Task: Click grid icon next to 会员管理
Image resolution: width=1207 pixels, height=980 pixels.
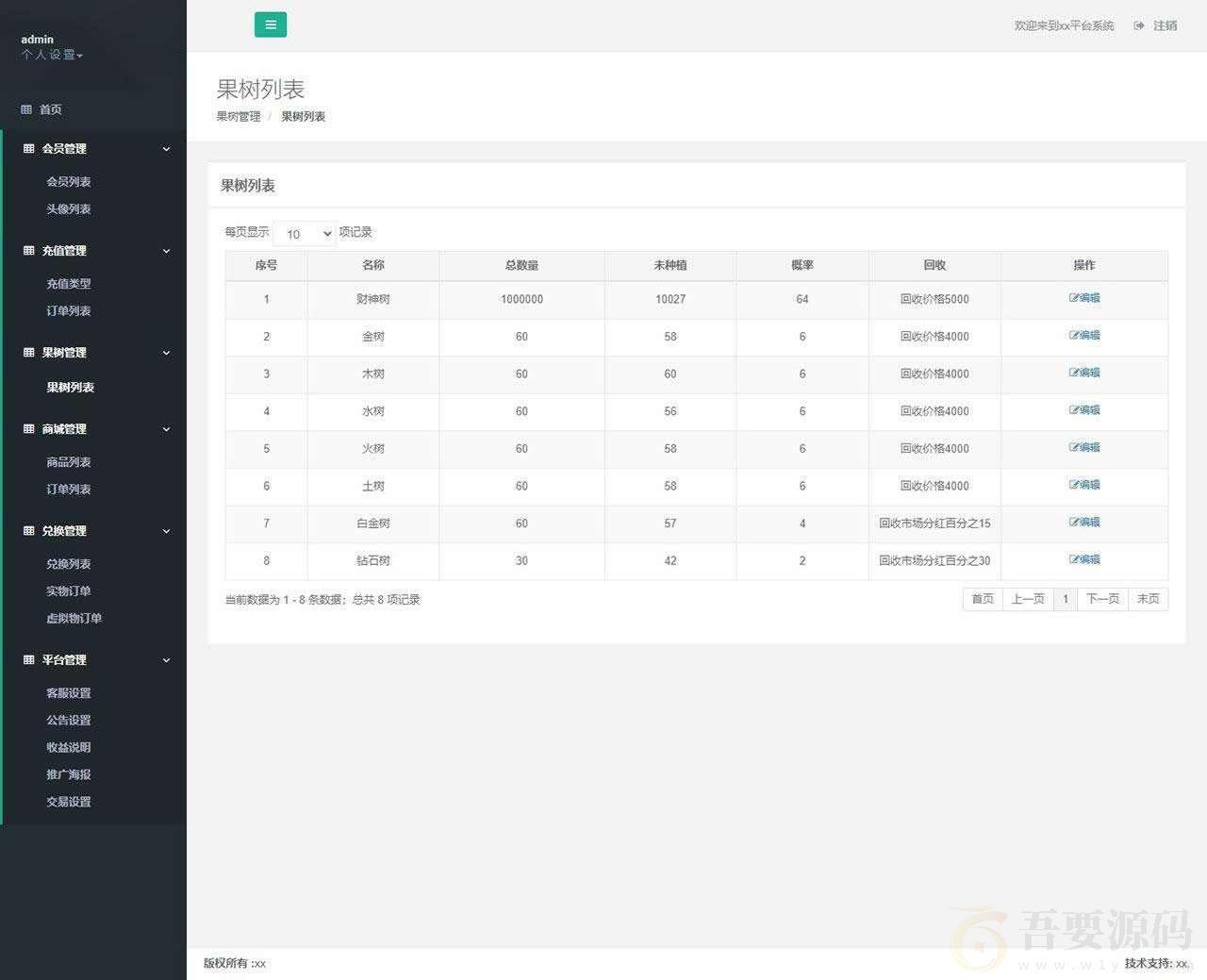Action: click(x=28, y=149)
